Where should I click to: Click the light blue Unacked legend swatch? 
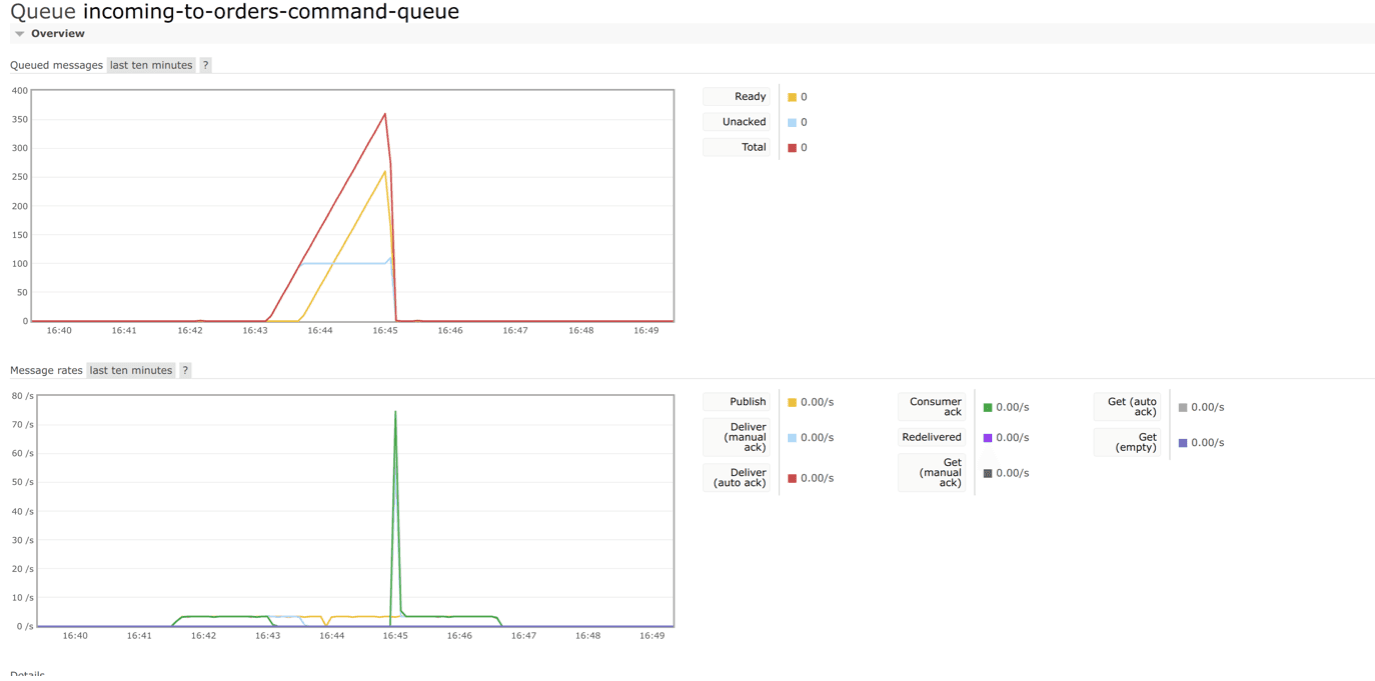792,122
